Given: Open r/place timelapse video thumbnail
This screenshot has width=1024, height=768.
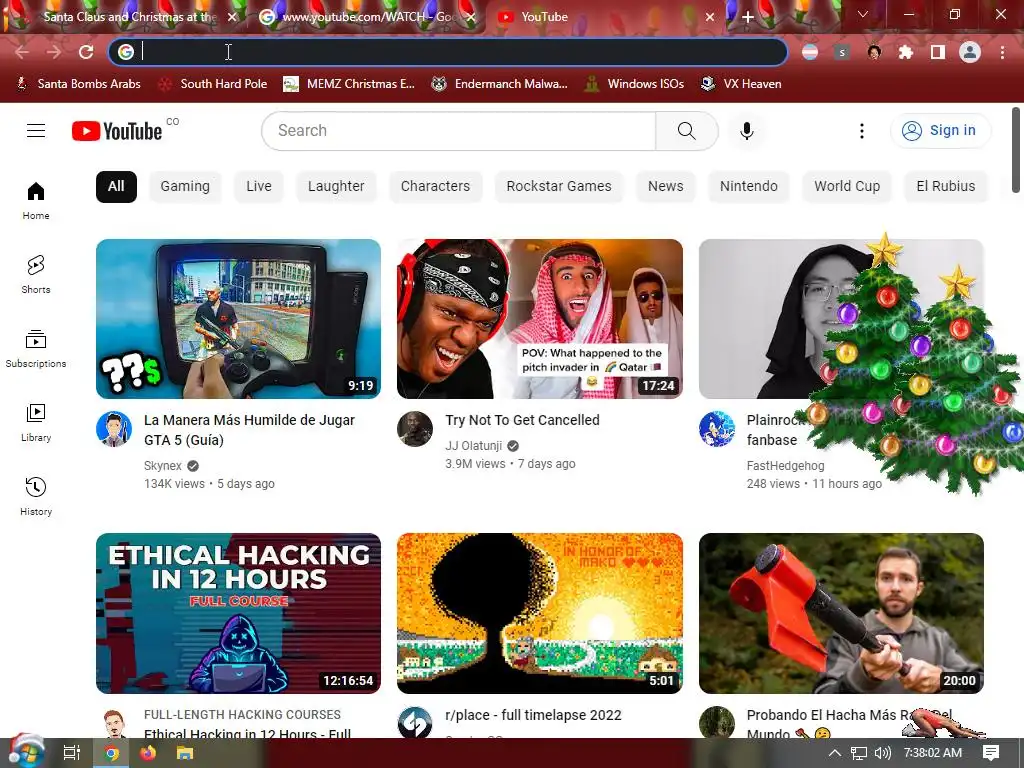Looking at the screenshot, I should coord(540,613).
